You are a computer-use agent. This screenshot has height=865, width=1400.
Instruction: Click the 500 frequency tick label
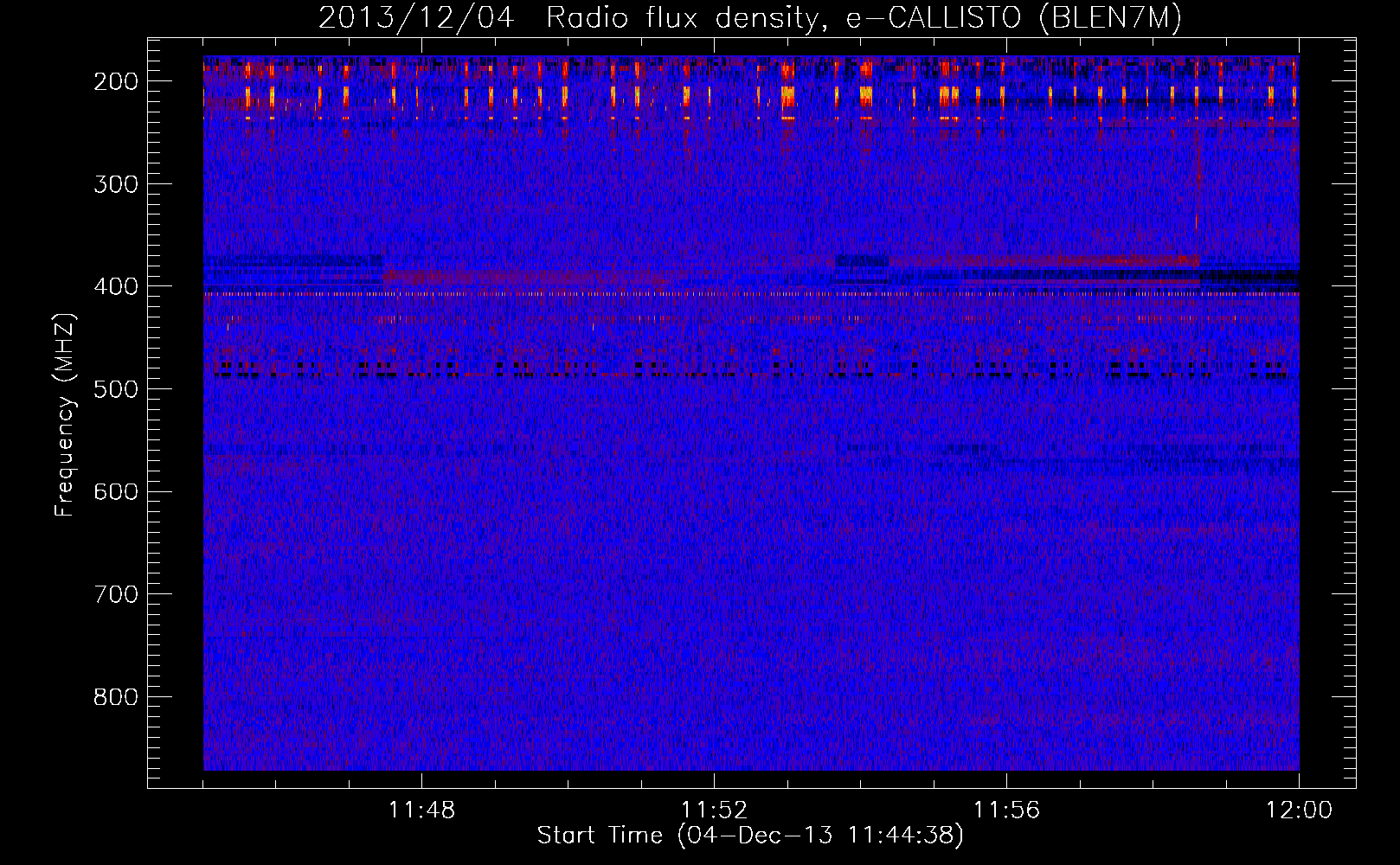(x=116, y=389)
